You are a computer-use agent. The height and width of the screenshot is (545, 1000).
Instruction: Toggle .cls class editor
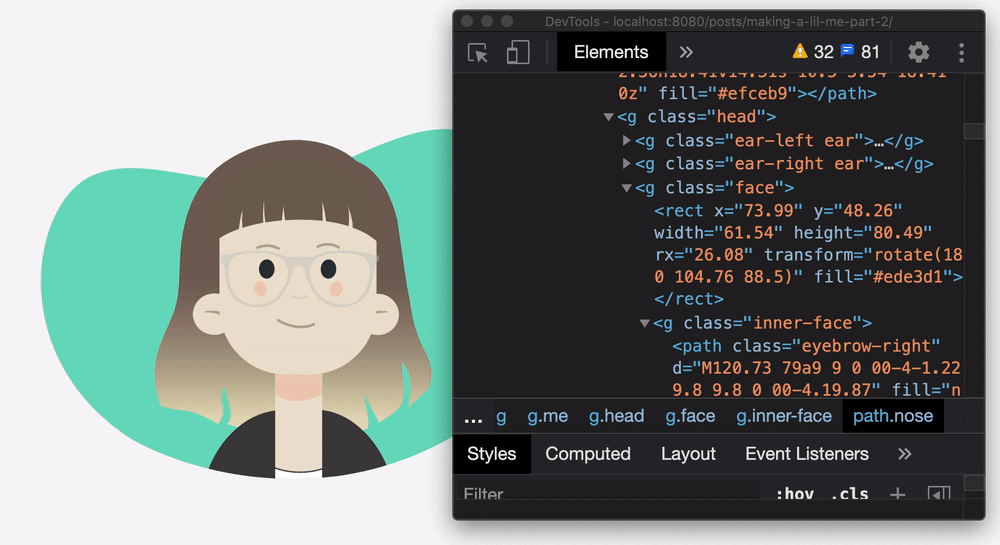coord(850,494)
